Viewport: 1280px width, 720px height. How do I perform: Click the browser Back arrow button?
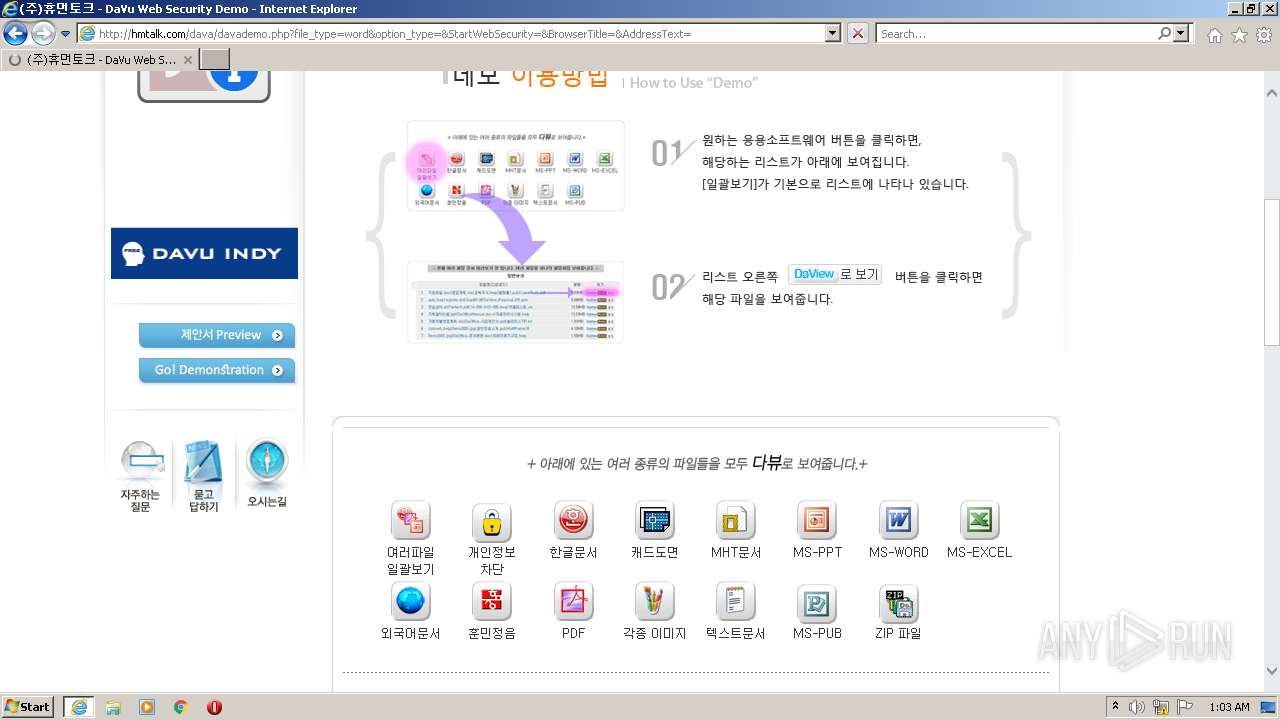coord(15,34)
